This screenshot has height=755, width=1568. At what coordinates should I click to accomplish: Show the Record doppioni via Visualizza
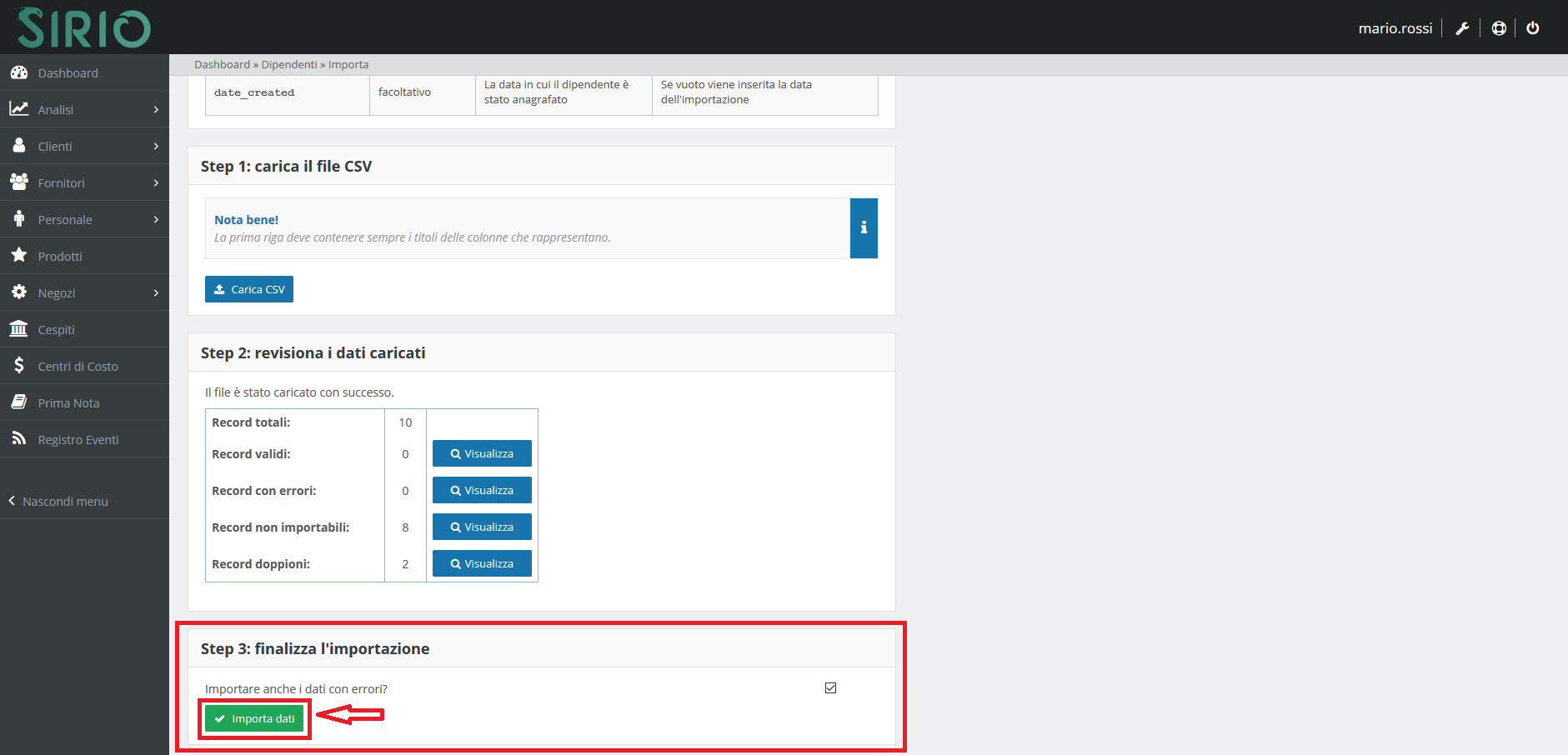[x=482, y=564]
